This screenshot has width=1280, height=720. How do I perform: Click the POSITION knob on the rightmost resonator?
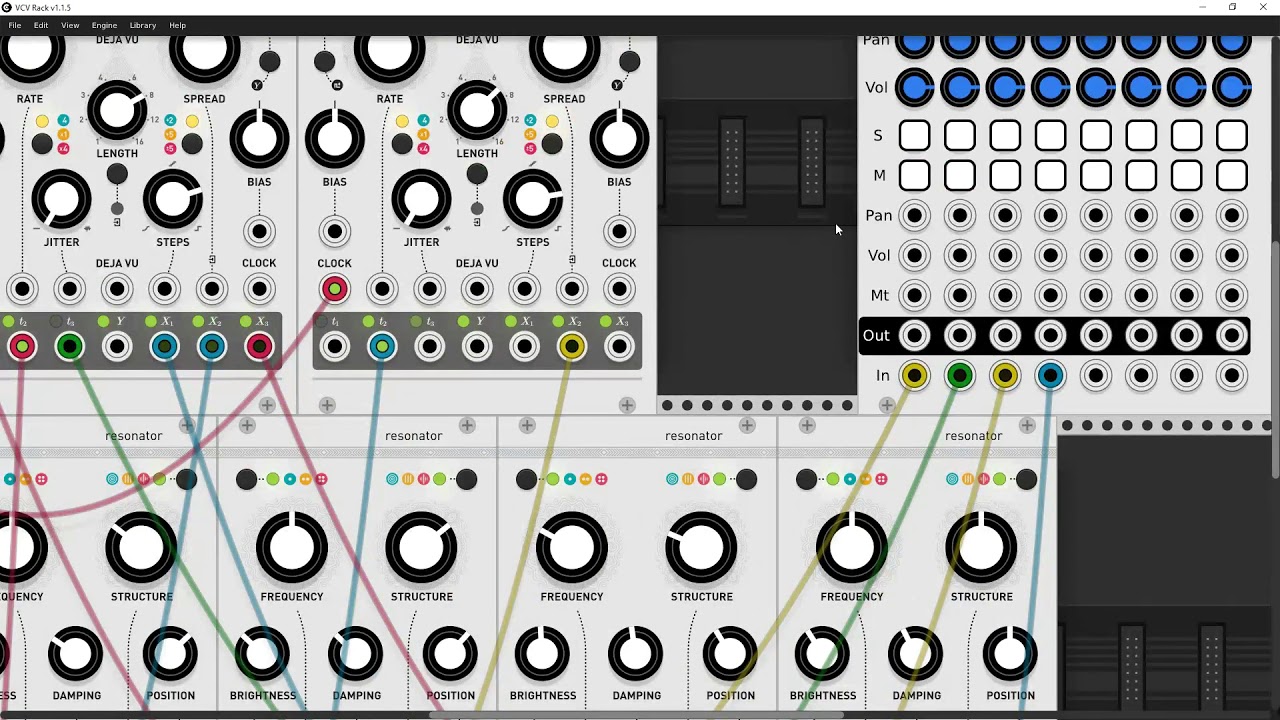1010,654
